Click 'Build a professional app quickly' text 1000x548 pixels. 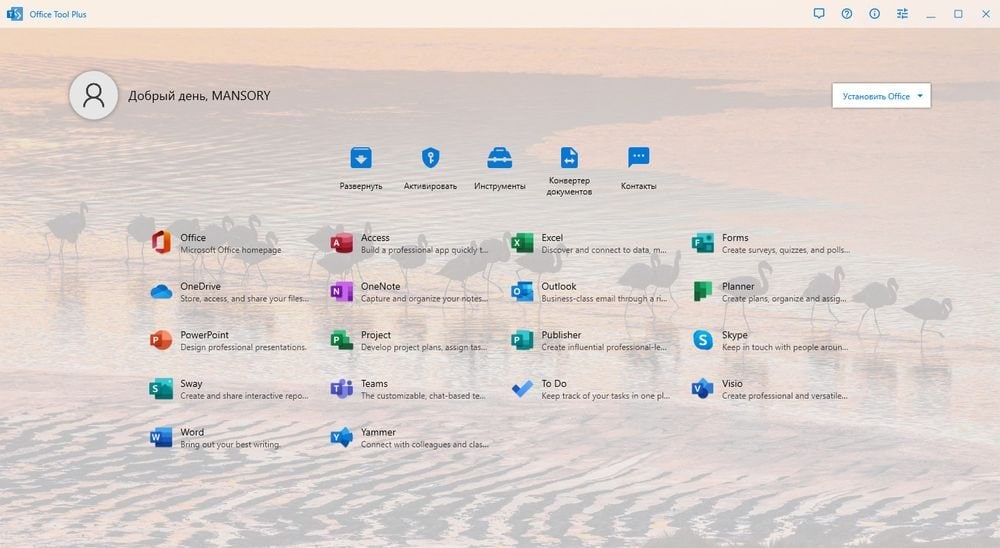pyautogui.click(x=424, y=250)
